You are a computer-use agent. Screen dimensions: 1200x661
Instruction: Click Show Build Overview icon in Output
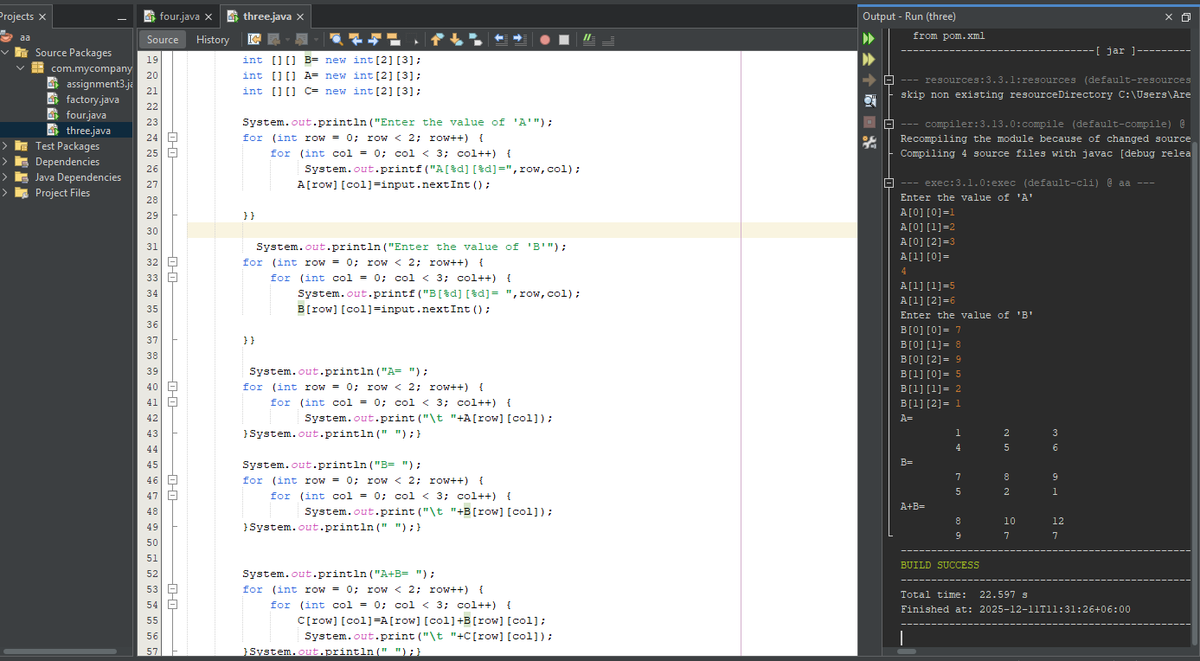[869, 99]
